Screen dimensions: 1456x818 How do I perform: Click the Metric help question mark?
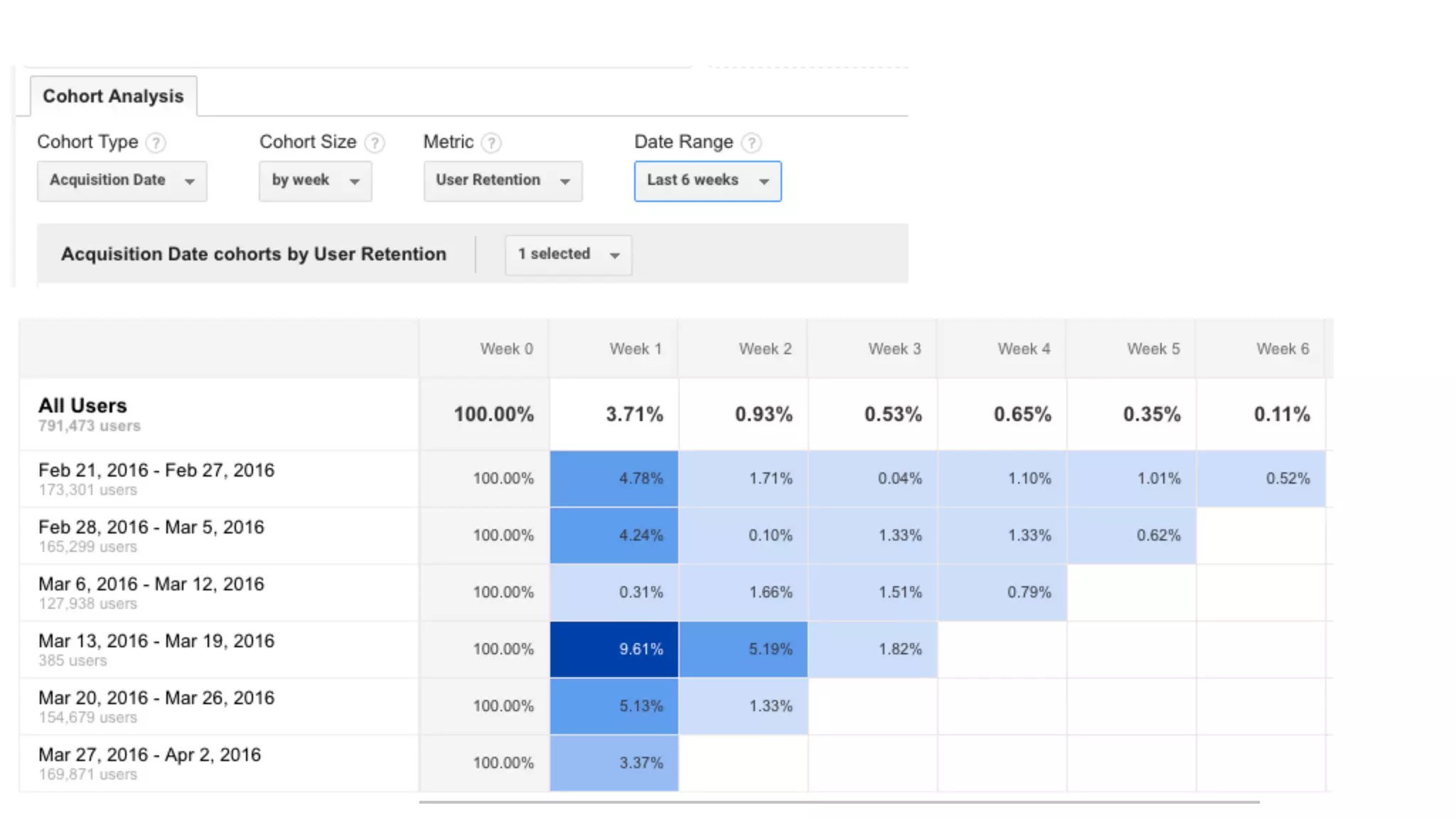491,143
